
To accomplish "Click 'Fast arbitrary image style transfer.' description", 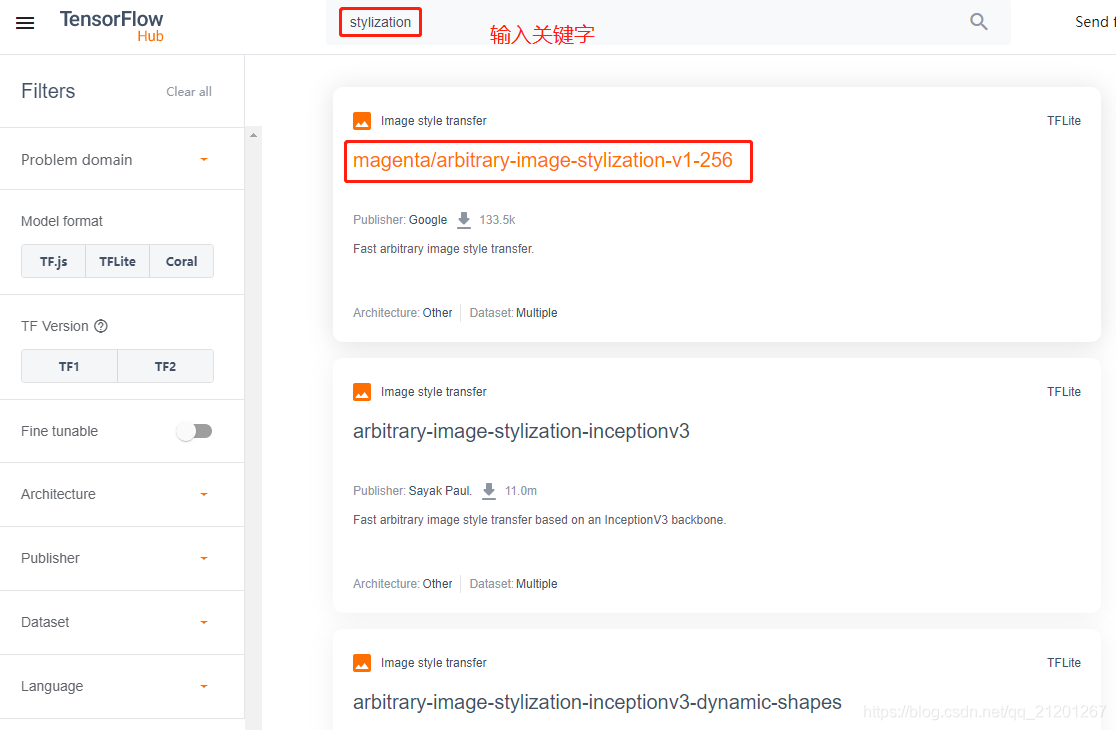I will pos(443,249).
